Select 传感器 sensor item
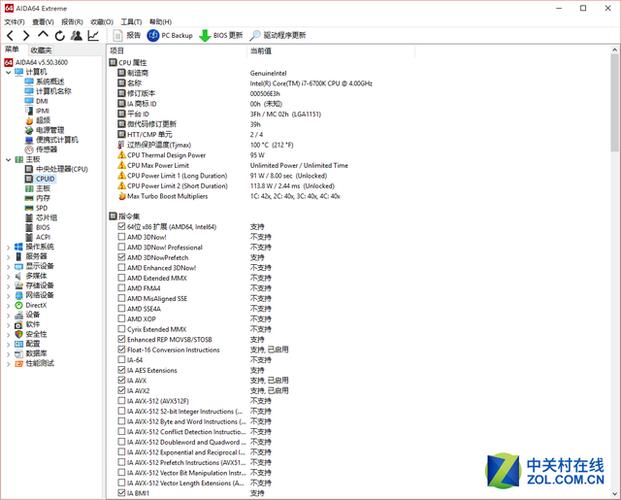The image size is (621, 500). click(41, 150)
